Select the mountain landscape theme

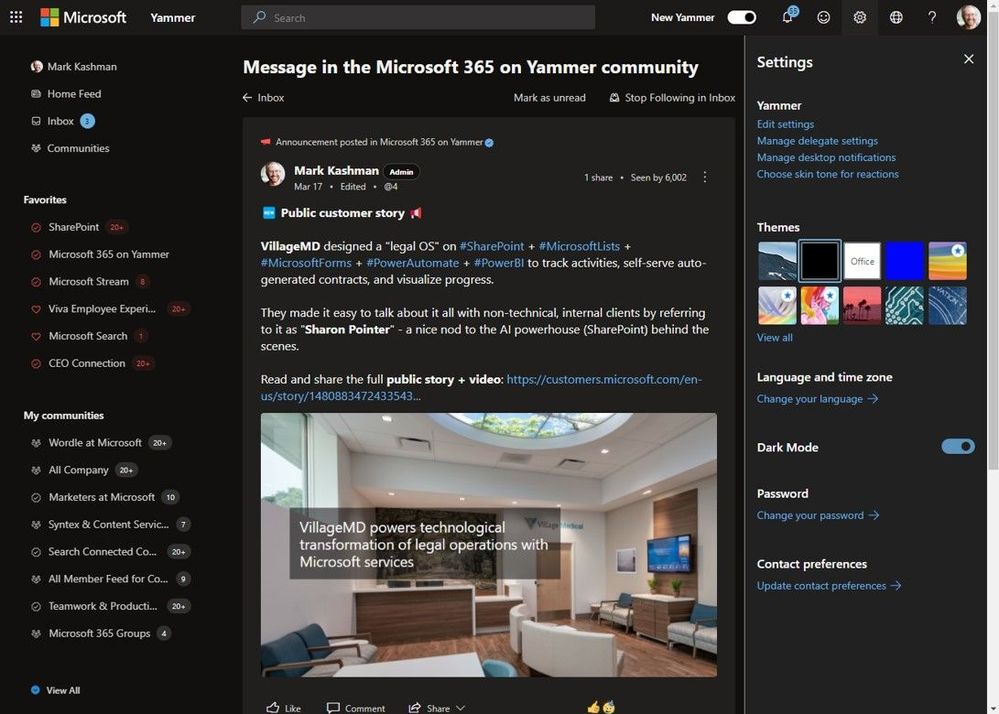(x=777, y=261)
